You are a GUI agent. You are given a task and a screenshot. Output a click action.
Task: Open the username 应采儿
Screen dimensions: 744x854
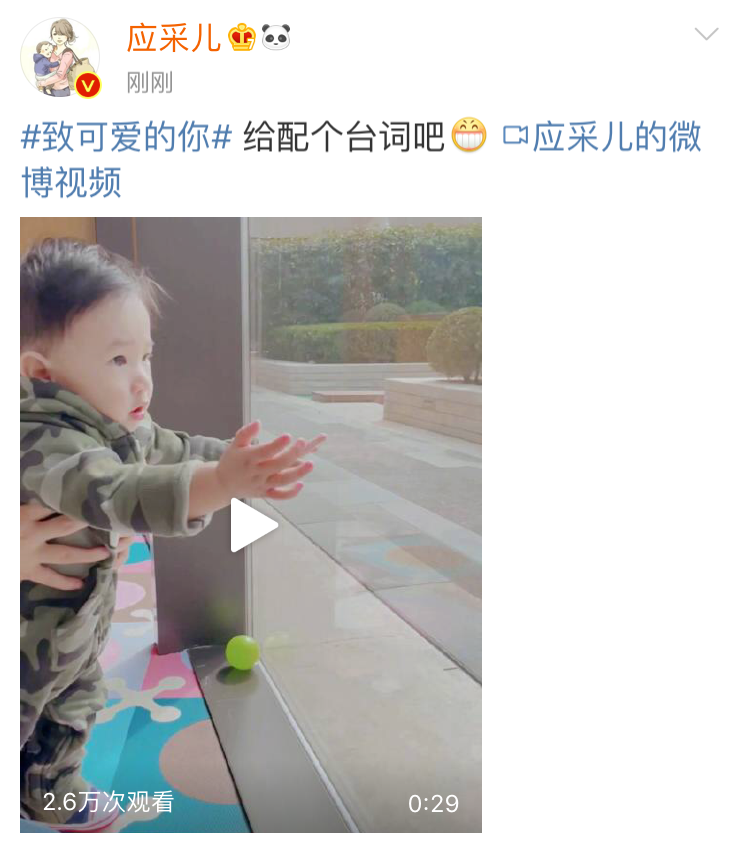point(174,38)
